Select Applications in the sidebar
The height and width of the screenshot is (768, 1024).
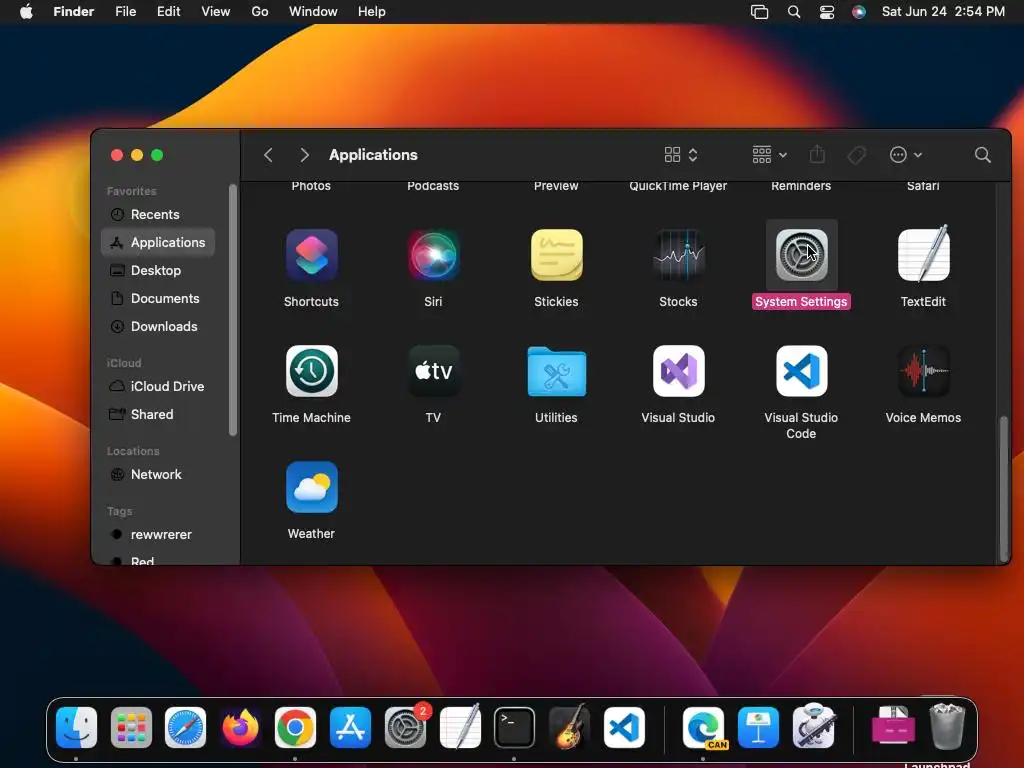point(158,242)
